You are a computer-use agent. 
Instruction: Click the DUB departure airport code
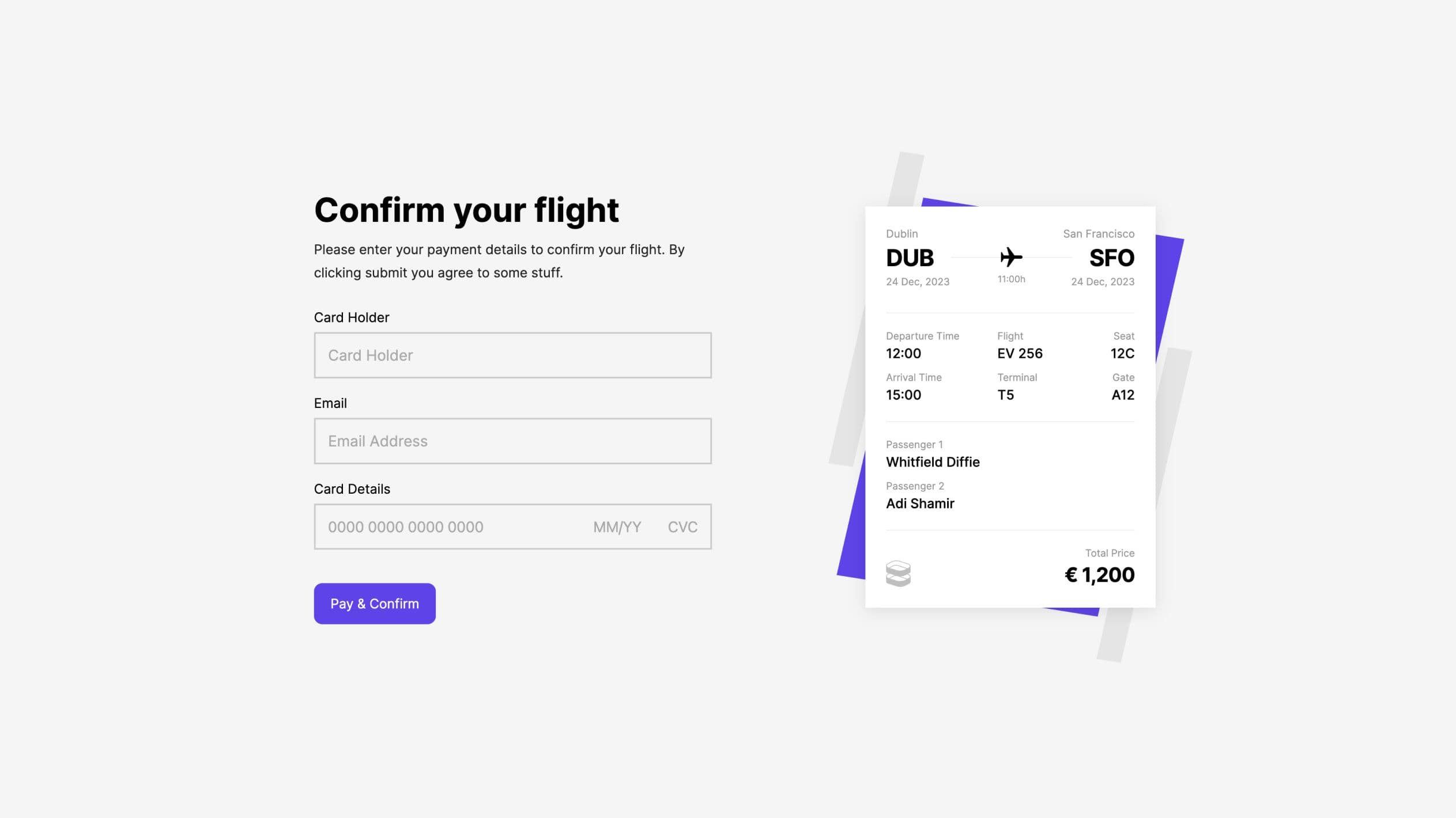[910, 257]
